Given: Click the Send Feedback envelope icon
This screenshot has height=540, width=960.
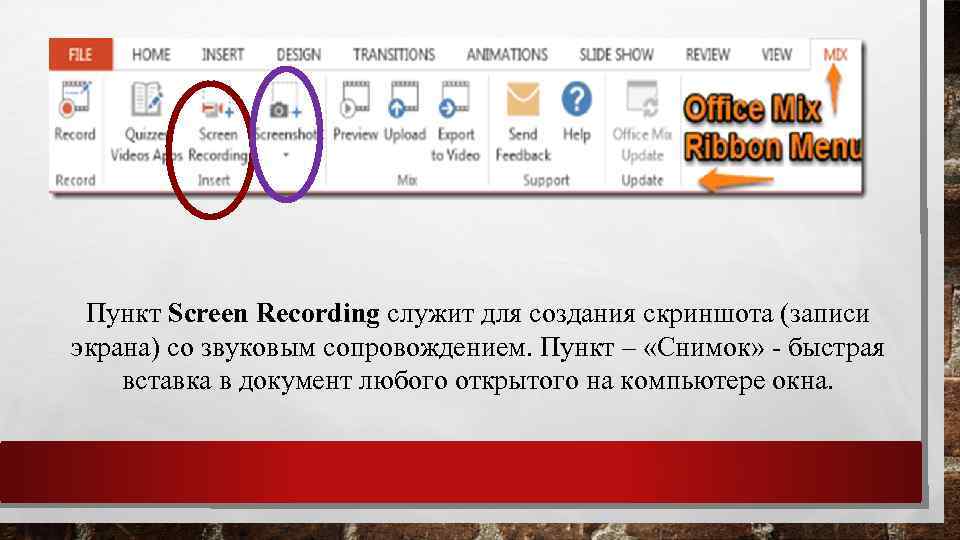Looking at the screenshot, I should 523,99.
